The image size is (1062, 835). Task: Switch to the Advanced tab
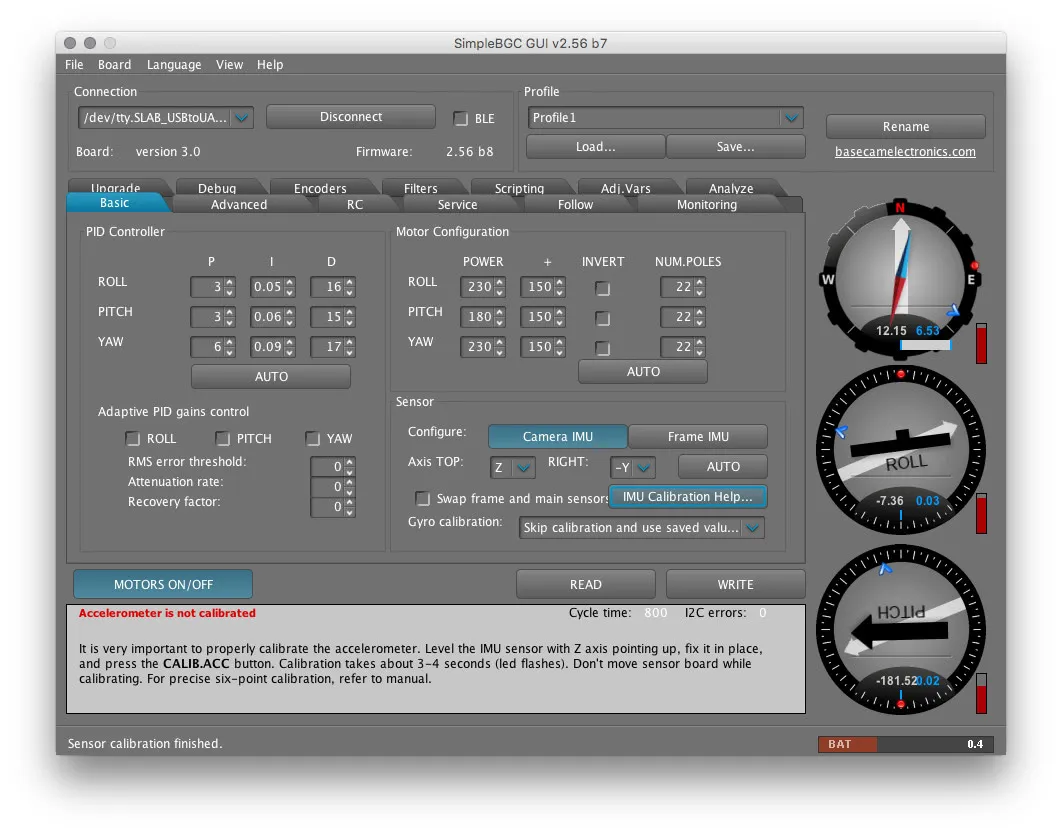coord(239,205)
